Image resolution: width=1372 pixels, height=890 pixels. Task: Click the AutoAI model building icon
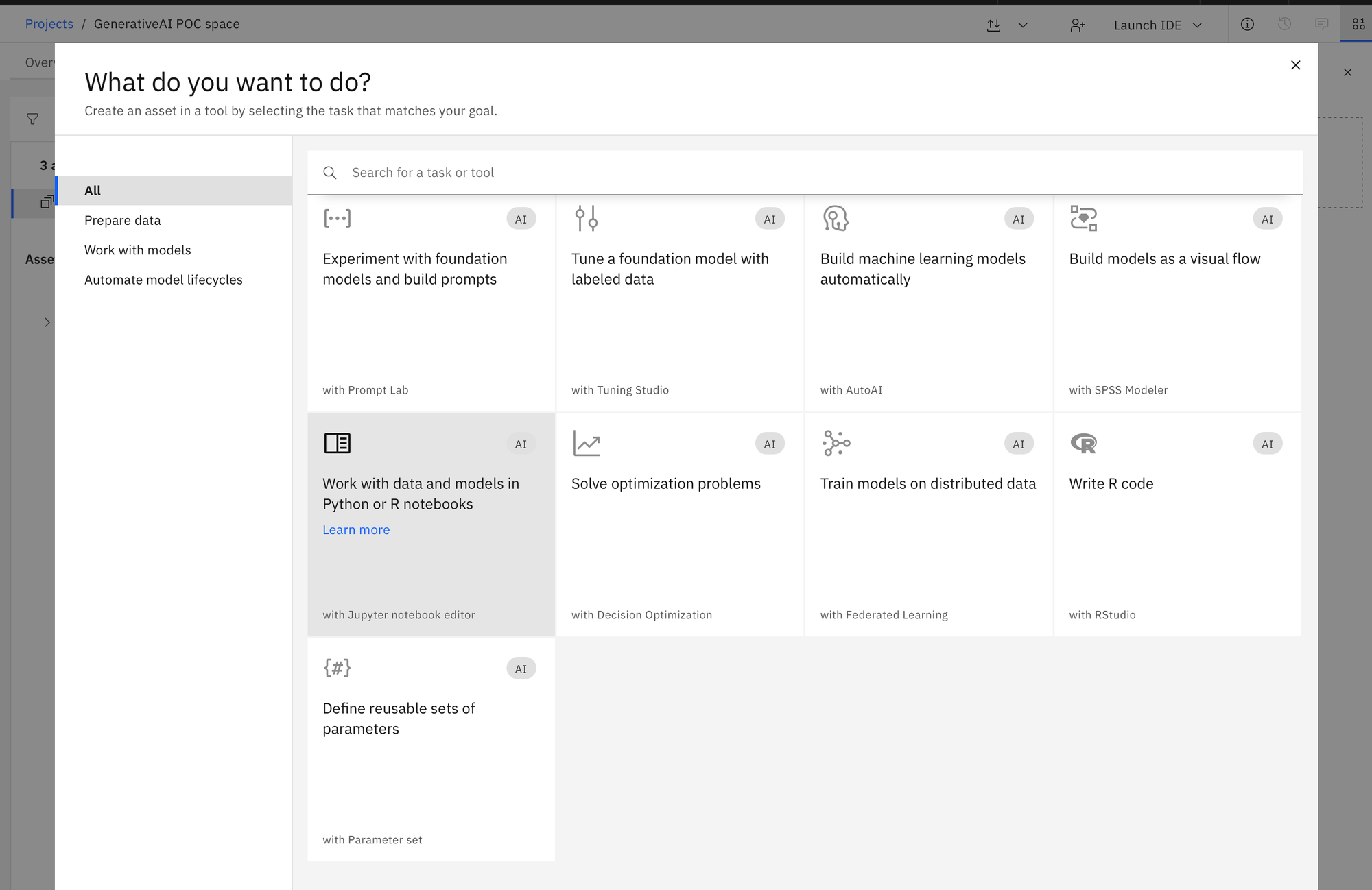[835, 218]
